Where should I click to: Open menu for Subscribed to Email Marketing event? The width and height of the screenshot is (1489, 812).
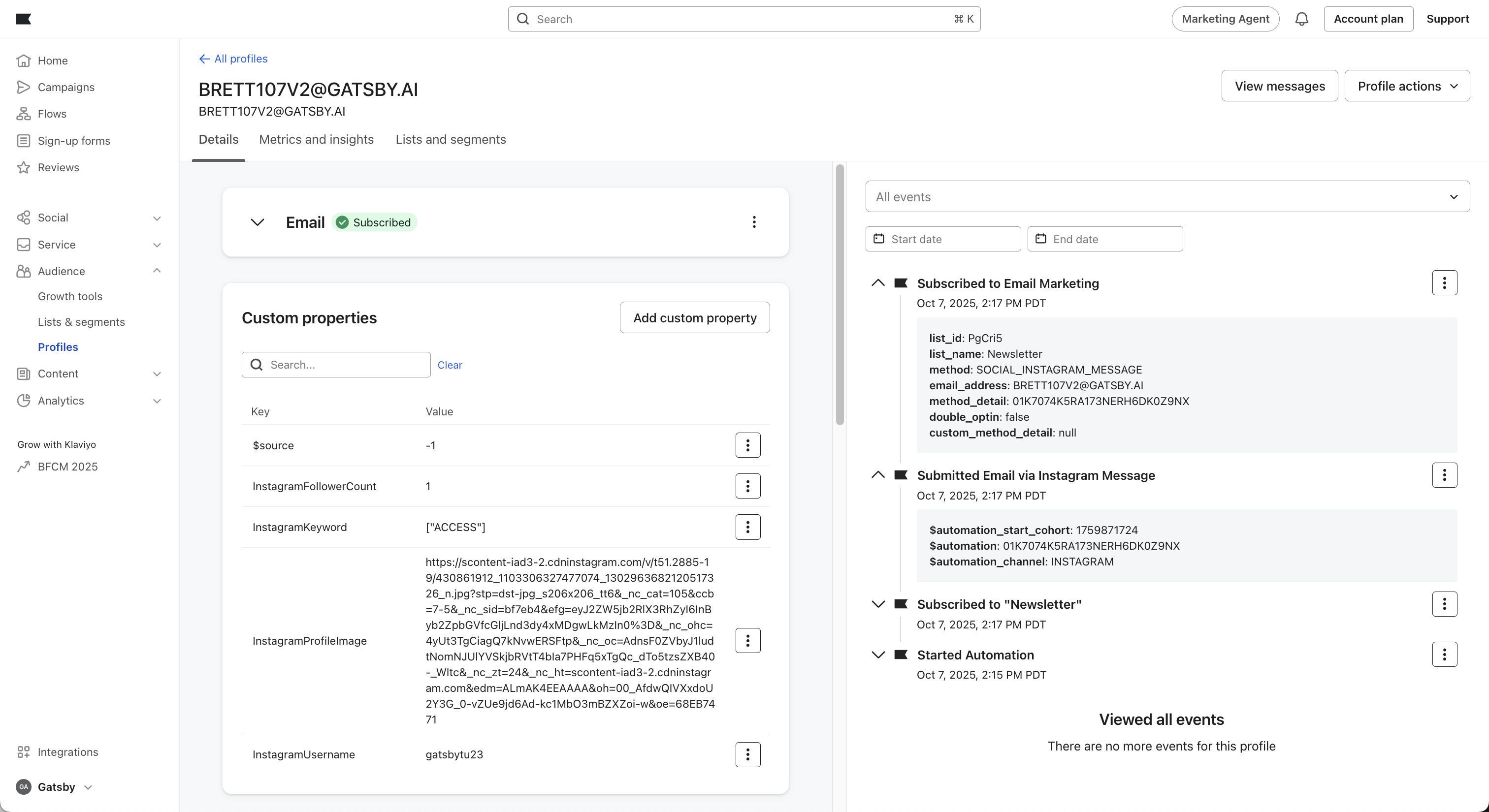pos(1444,283)
